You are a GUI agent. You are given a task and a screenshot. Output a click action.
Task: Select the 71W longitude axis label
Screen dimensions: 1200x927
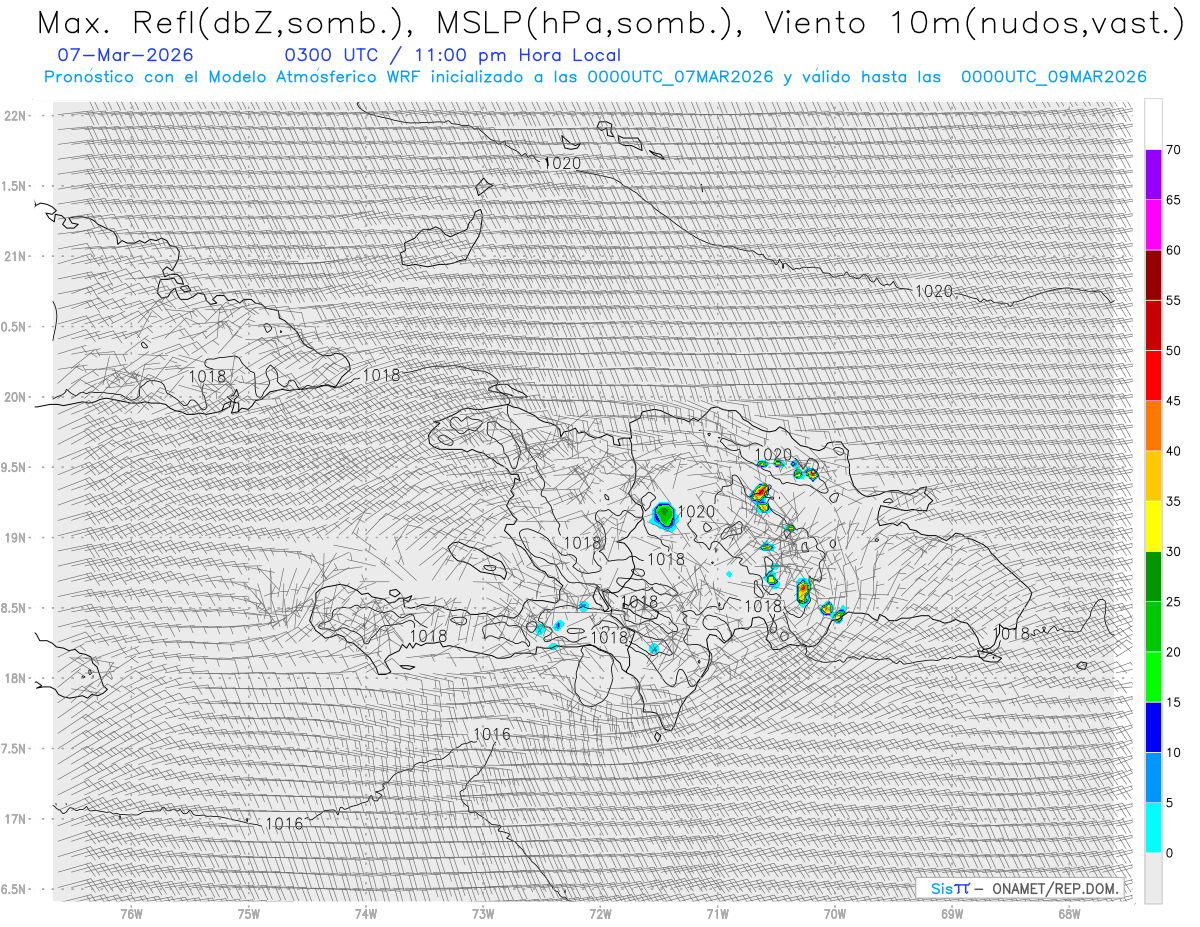tap(717, 914)
